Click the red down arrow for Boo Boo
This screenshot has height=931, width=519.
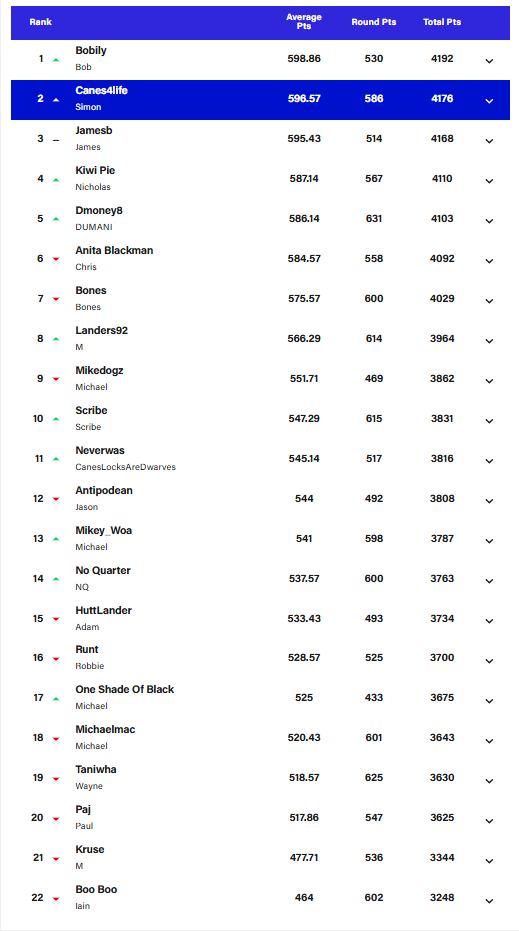tap(56, 899)
